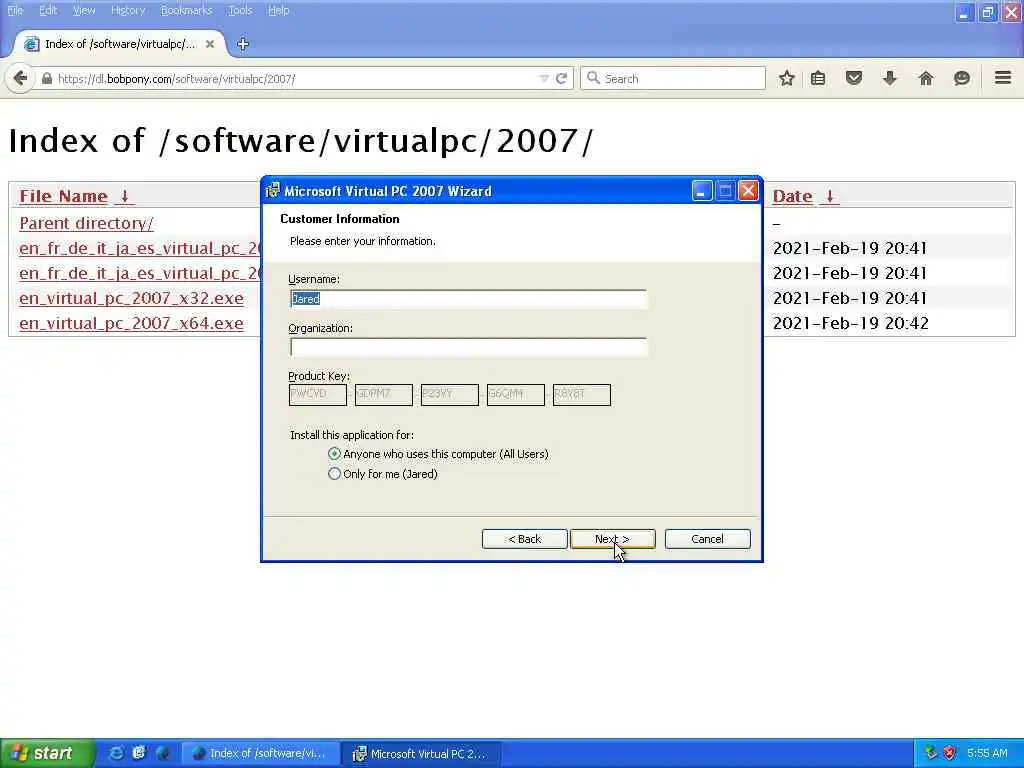Screen dimensions: 1024x768
Task: Click the padlock site security icon
Action: click(x=46, y=78)
